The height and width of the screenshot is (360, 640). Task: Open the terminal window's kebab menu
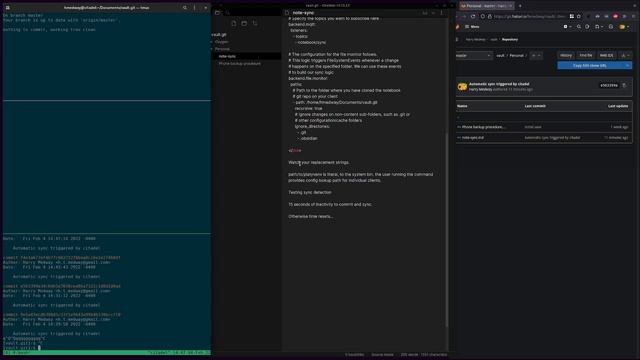coord(195,7)
